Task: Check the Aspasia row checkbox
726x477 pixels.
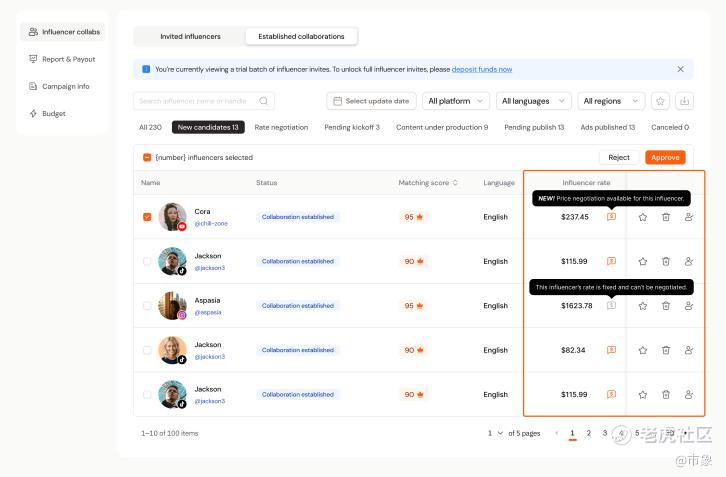Action: point(147,306)
